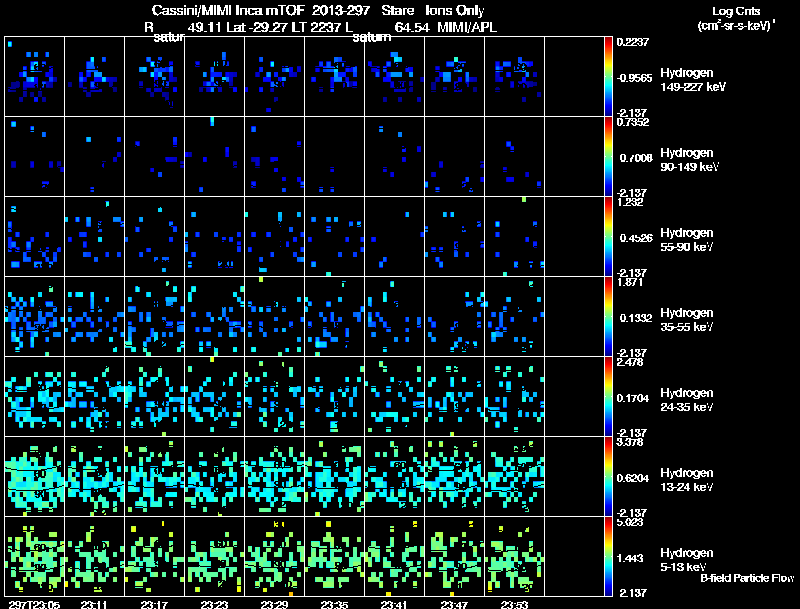Click the 'Ions Only' text in title
This screenshot has width=800, height=609.
(x=455, y=10)
